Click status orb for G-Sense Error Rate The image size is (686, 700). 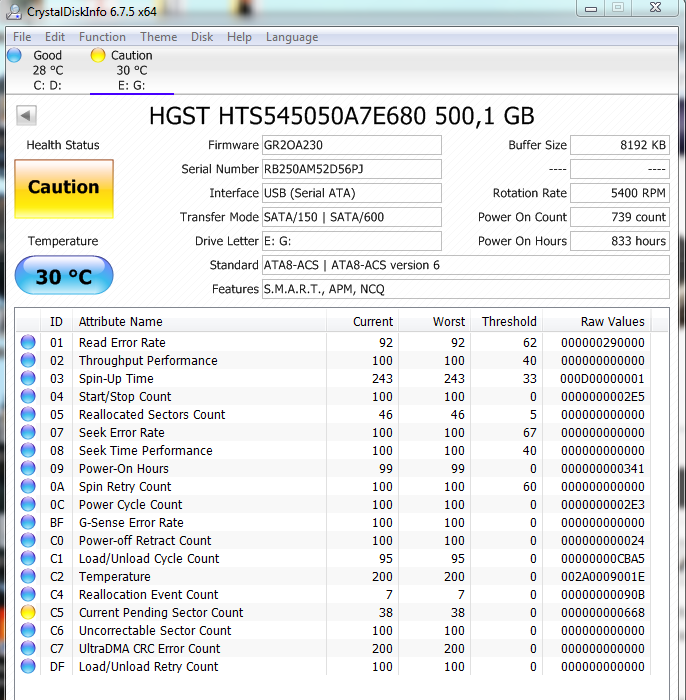28,522
